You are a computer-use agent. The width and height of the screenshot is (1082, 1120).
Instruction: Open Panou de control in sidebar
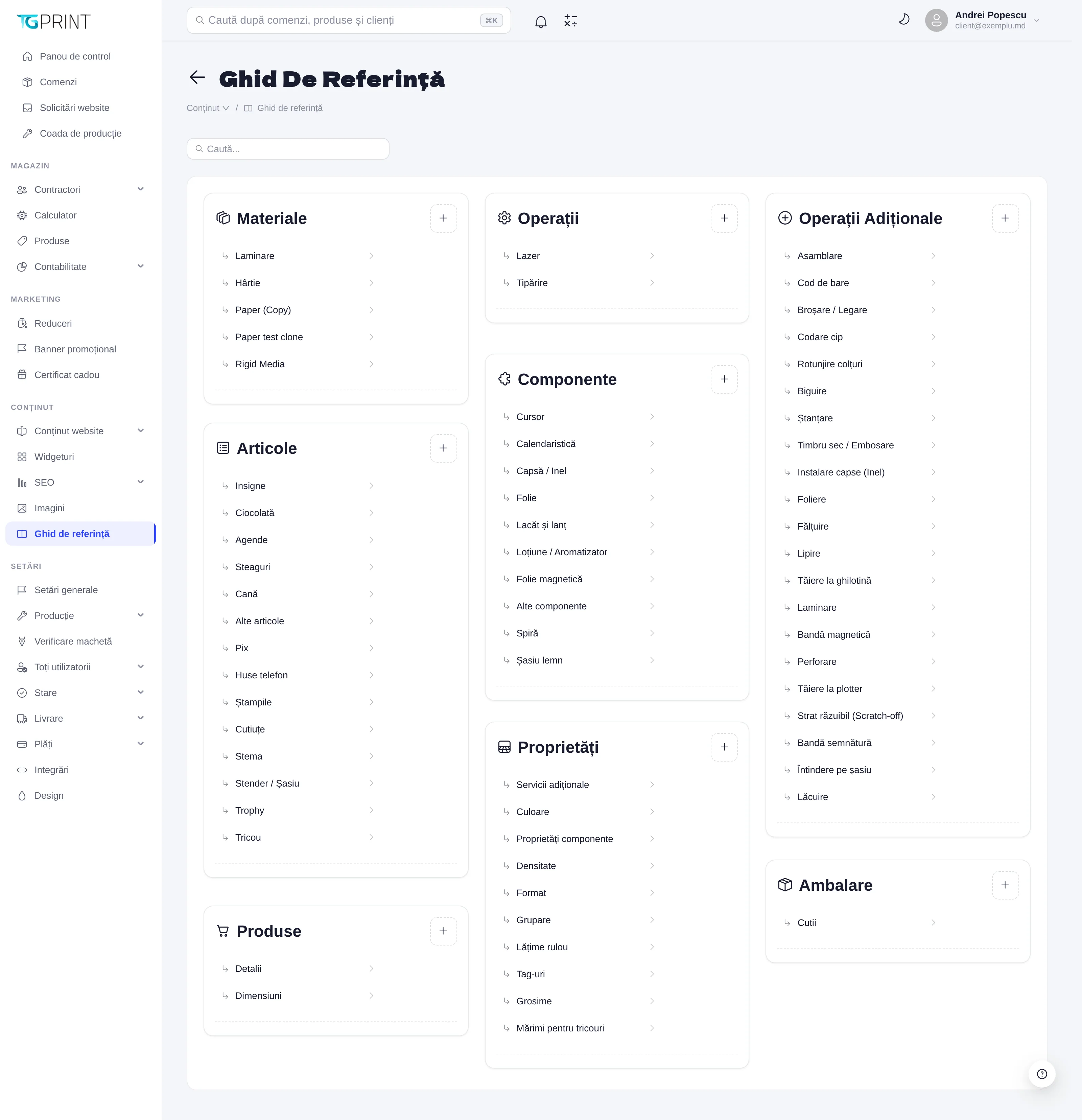tap(80, 56)
